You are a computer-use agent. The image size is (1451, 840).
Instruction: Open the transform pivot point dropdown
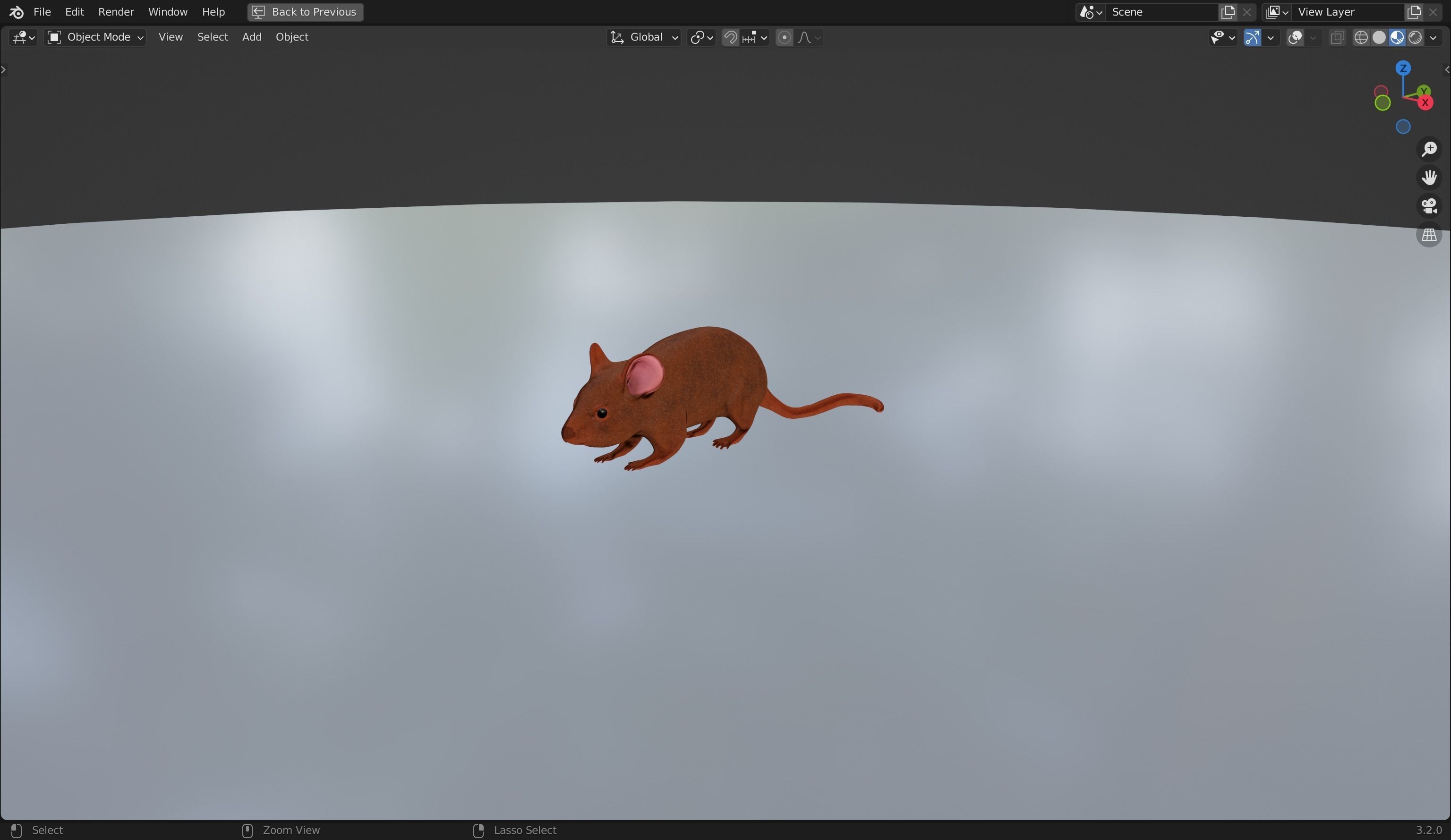tap(701, 37)
